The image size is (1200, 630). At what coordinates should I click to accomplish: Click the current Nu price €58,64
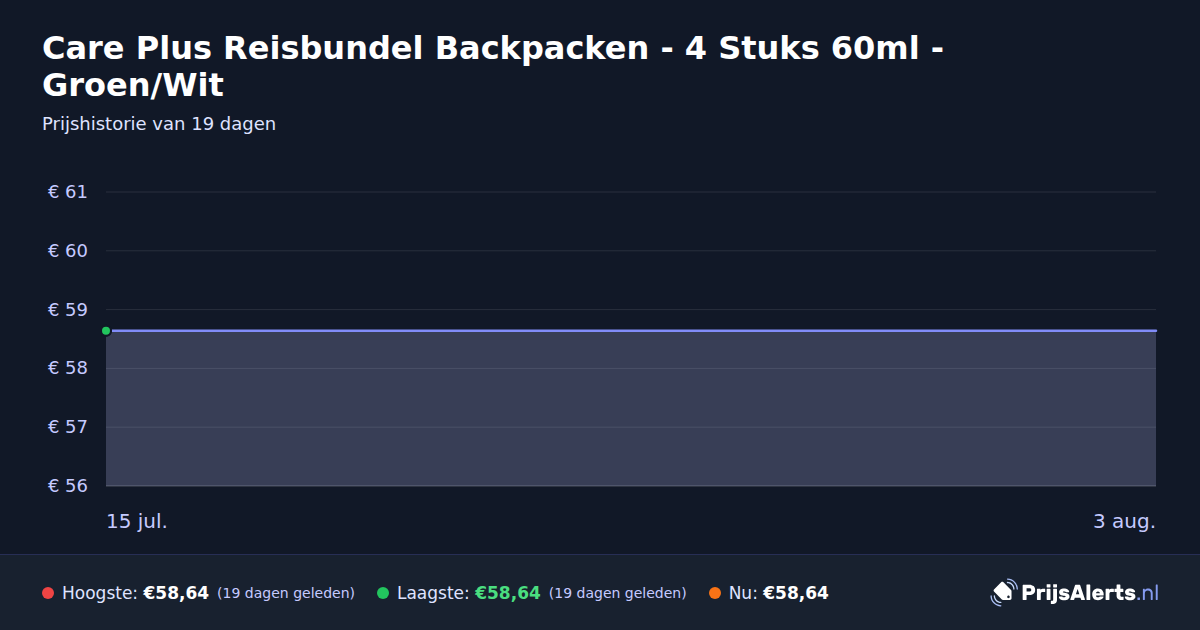pyautogui.click(x=796, y=593)
